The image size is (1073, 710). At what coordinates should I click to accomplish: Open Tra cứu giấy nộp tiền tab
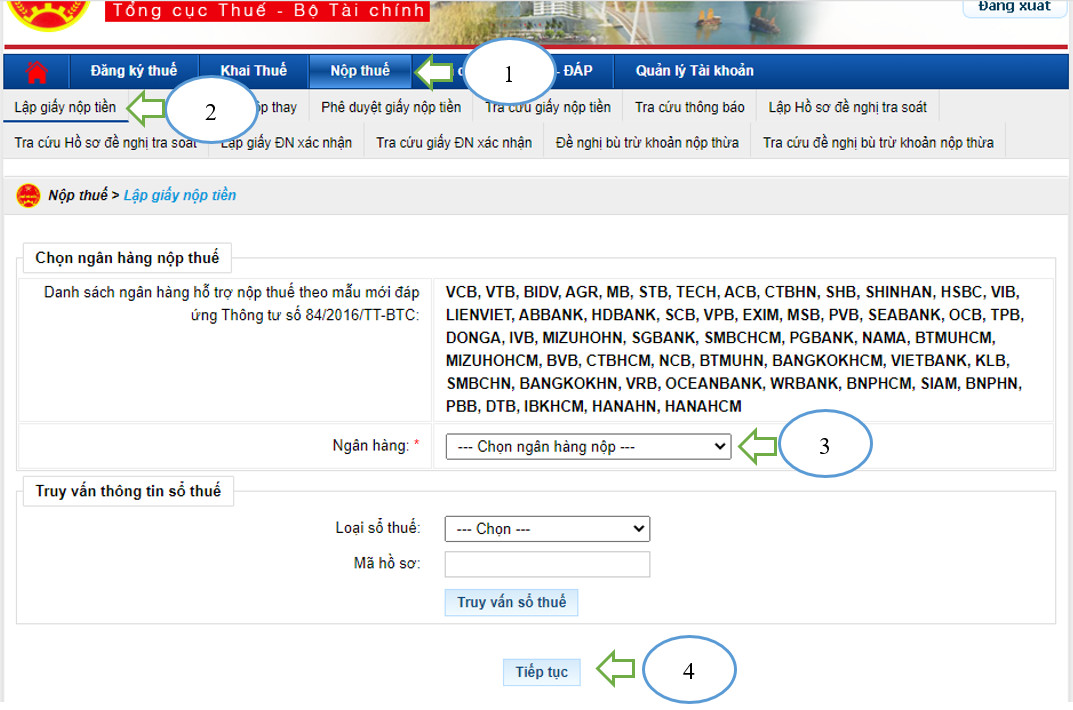click(547, 107)
